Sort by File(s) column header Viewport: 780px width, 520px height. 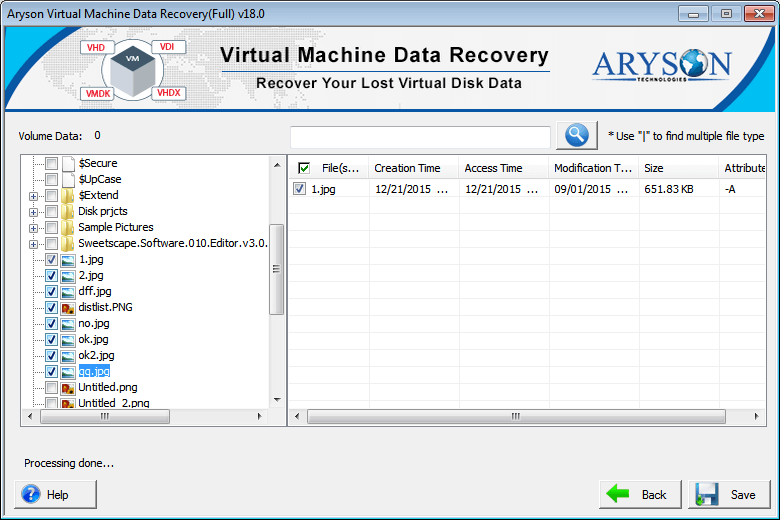point(340,168)
